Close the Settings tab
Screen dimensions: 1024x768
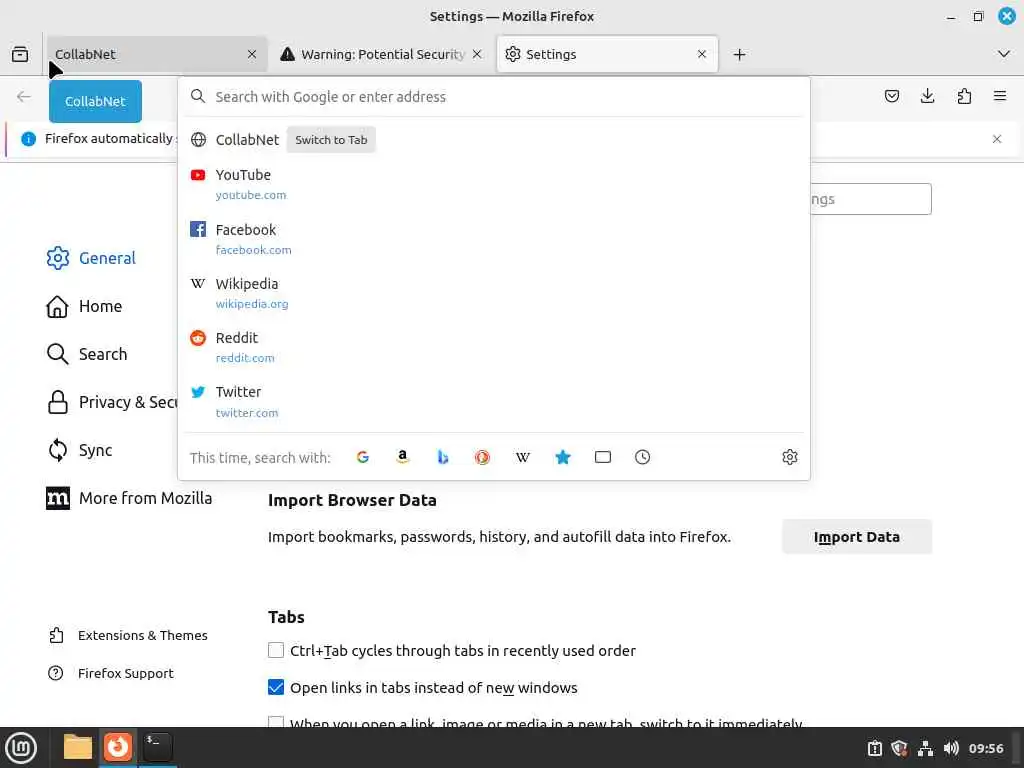[x=702, y=54]
